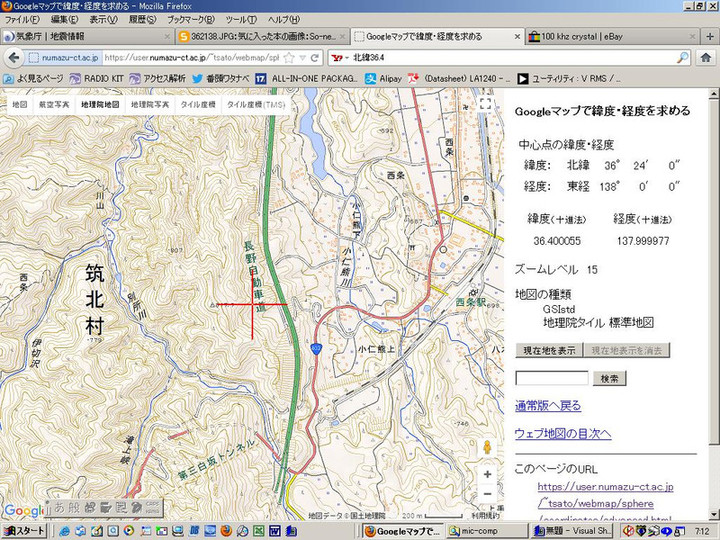
Task: Click the Street View pegman icon
Action: tap(486, 447)
